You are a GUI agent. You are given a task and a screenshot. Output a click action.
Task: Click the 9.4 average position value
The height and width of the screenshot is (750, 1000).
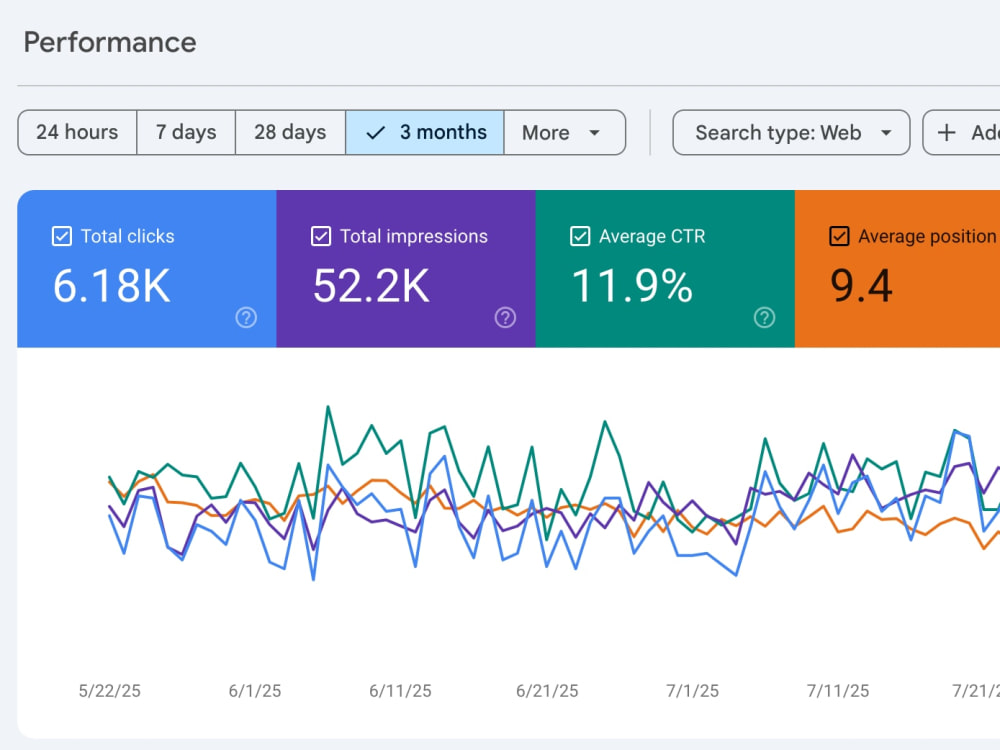861,286
